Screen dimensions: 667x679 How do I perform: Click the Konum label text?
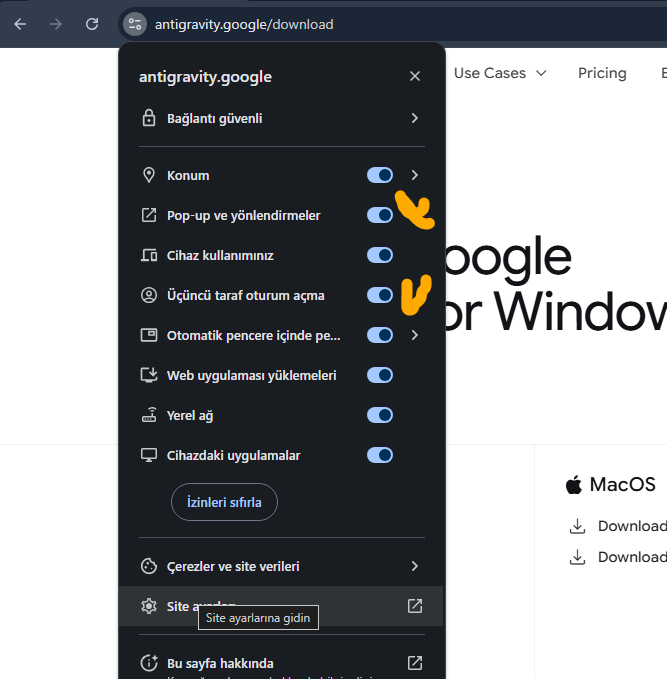point(188,175)
